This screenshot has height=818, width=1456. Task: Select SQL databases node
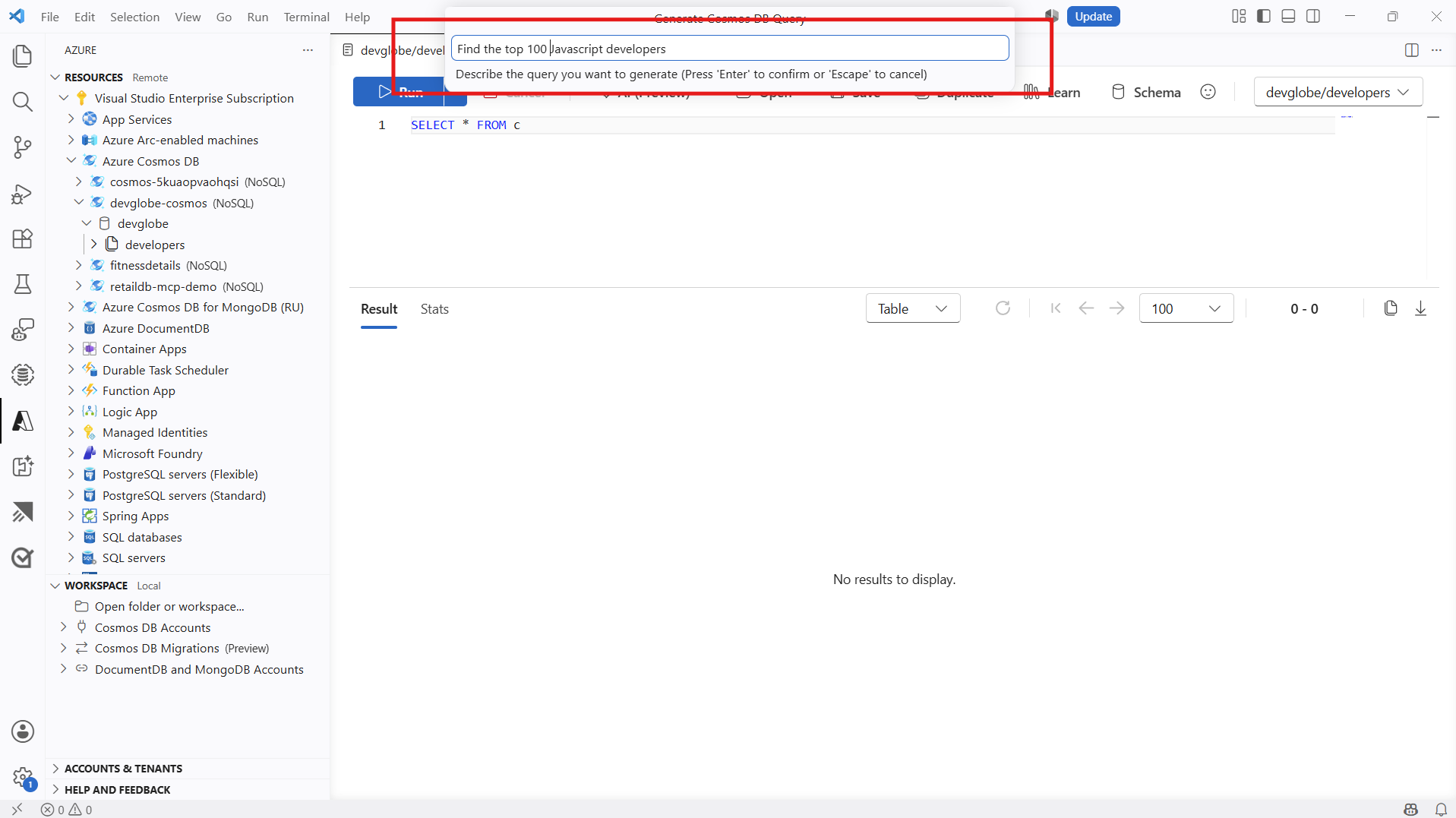point(142,537)
